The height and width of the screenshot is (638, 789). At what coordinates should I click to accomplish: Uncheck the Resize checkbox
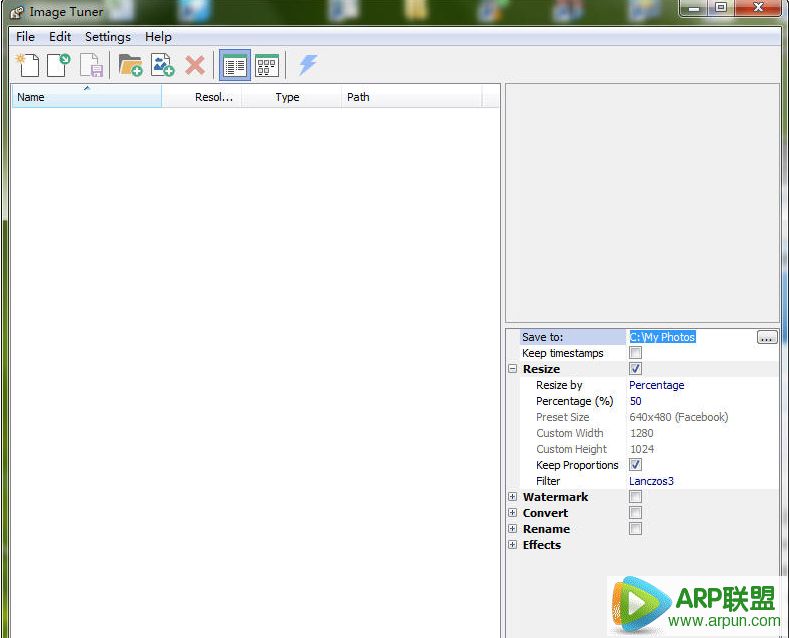(636, 369)
